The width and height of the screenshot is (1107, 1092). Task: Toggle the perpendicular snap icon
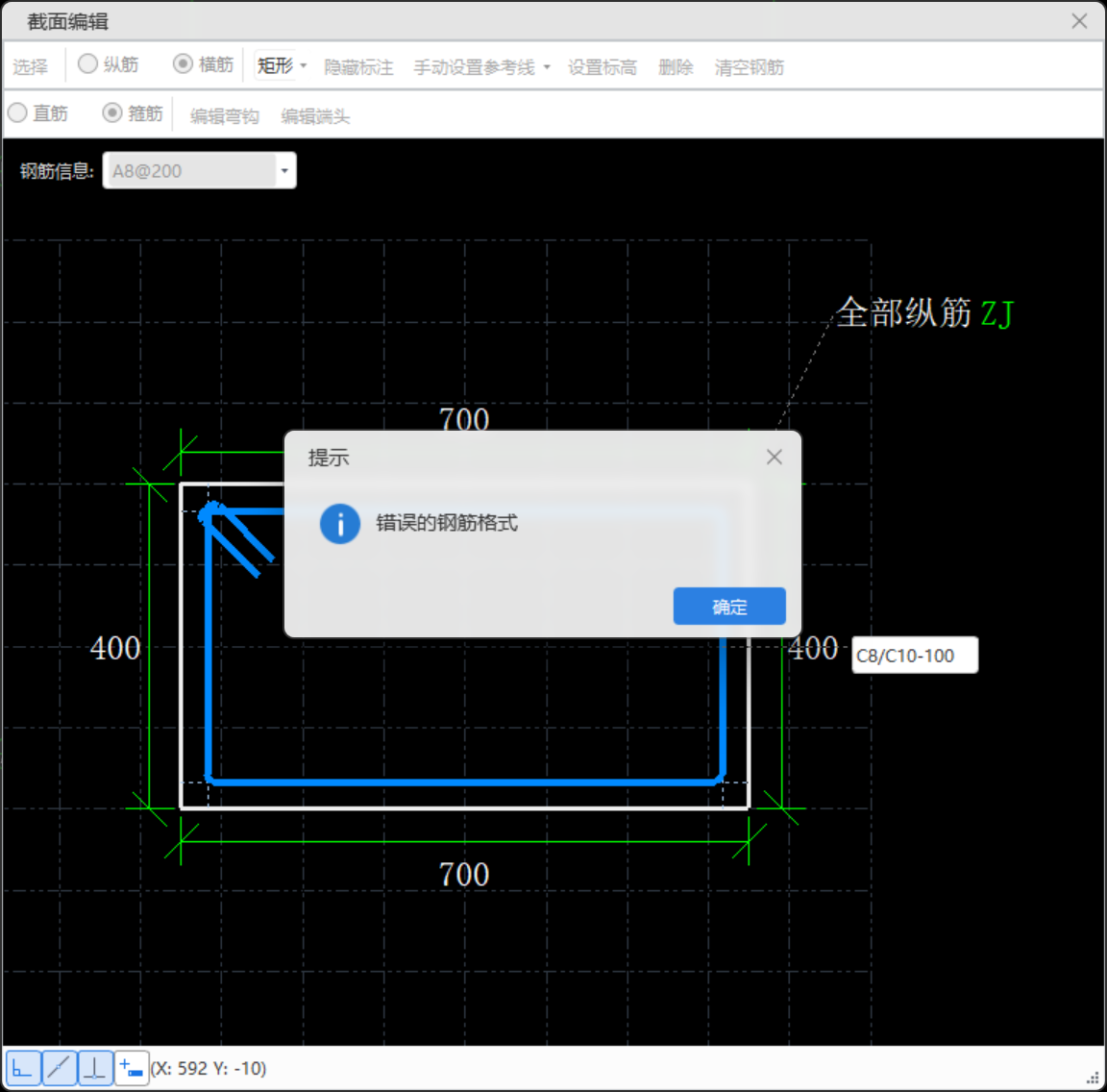(95, 1068)
